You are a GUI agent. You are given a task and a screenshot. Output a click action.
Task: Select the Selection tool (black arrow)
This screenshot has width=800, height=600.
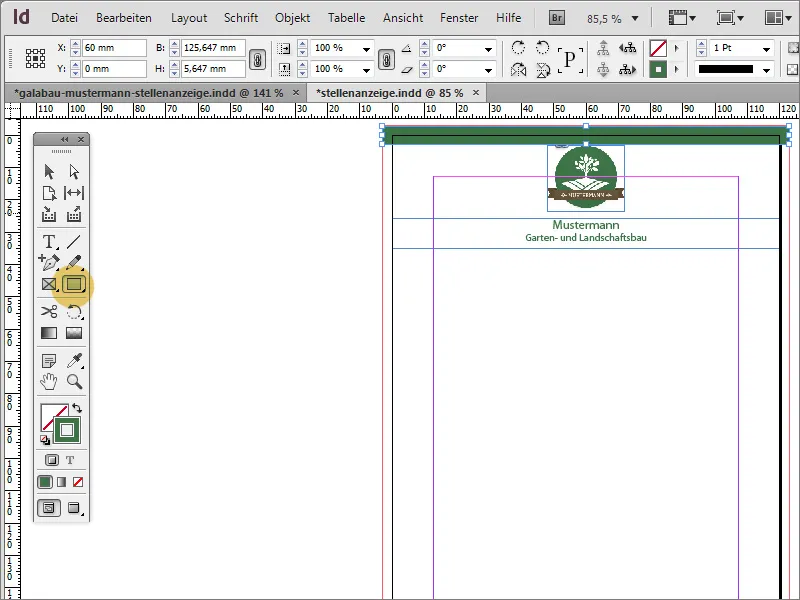point(49,171)
